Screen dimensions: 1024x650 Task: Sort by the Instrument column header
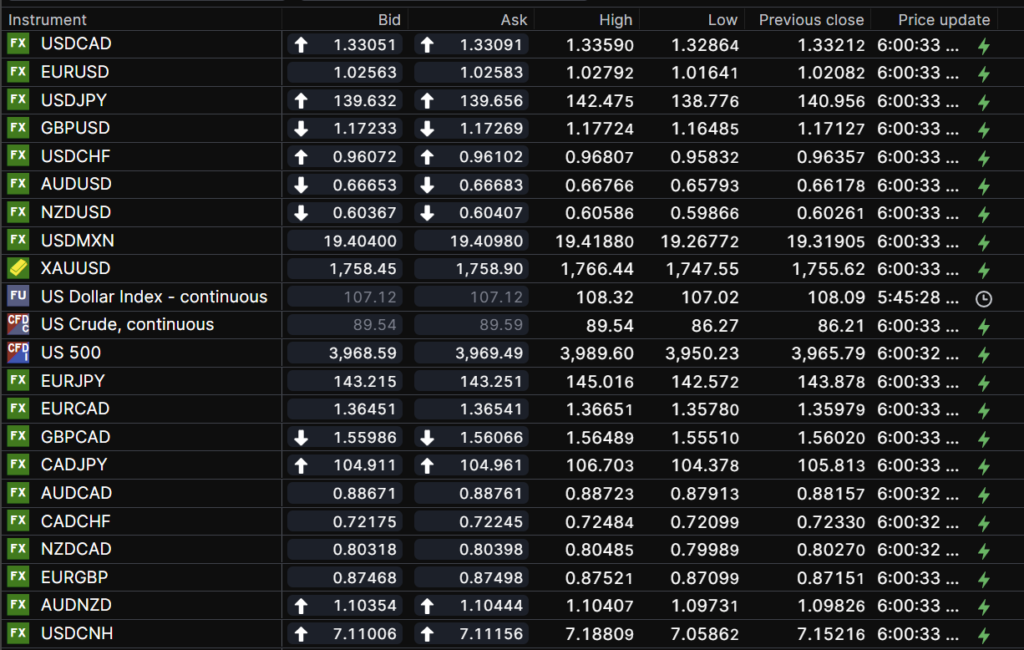(48, 20)
